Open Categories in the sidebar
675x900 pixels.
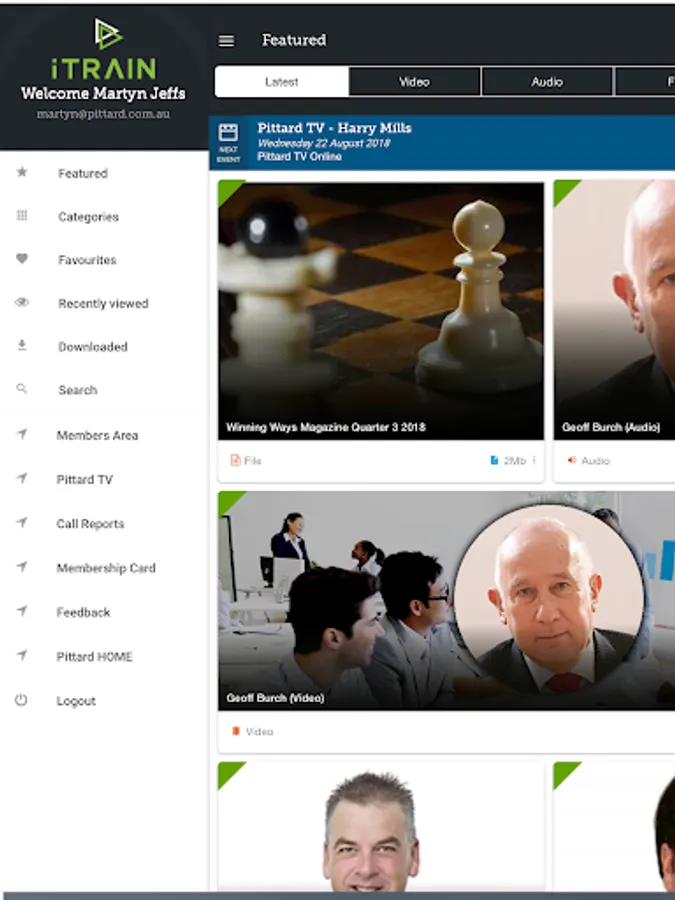88,217
